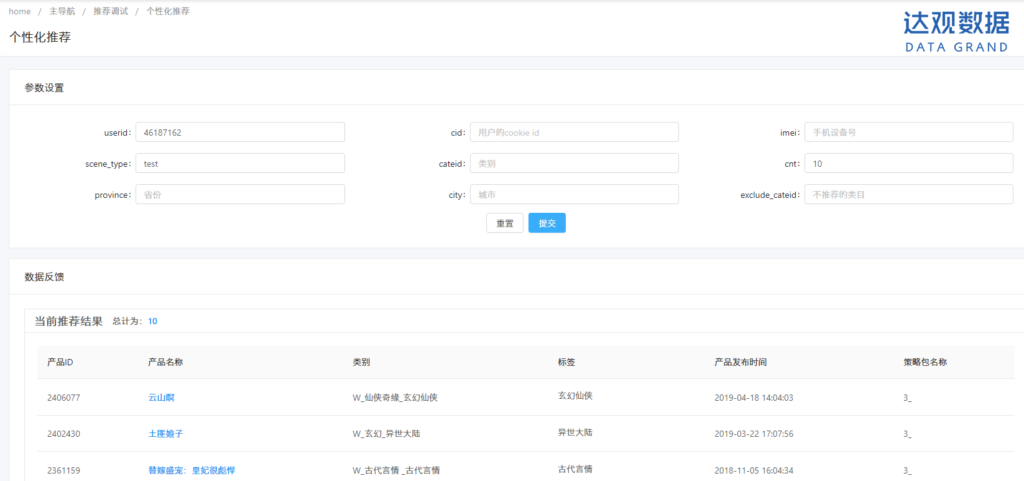The width and height of the screenshot is (1024, 481).
Task: Focus the cid cookie id field
Action: pyautogui.click(x=574, y=132)
